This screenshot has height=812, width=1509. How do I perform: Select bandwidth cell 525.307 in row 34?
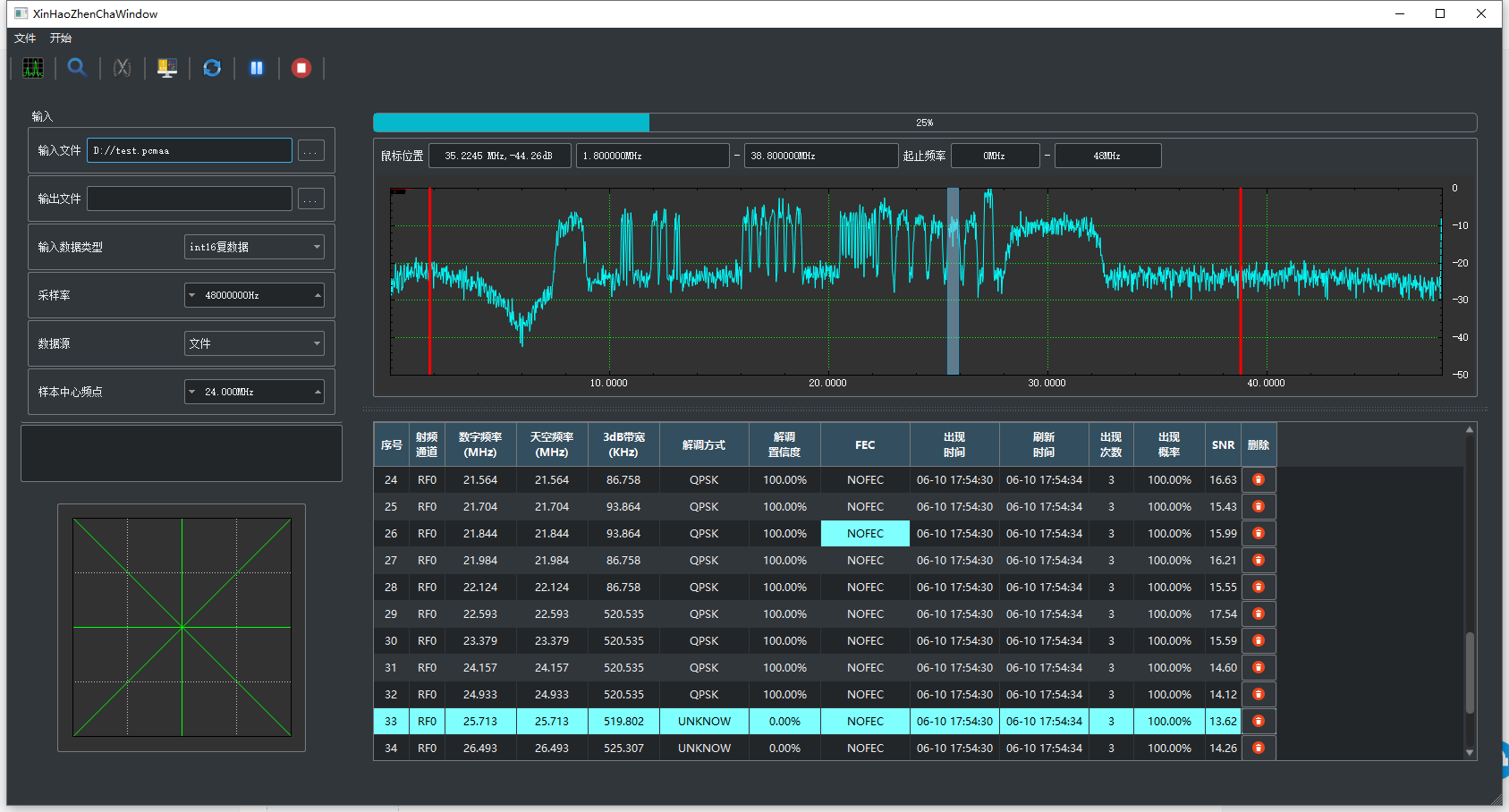point(623,749)
